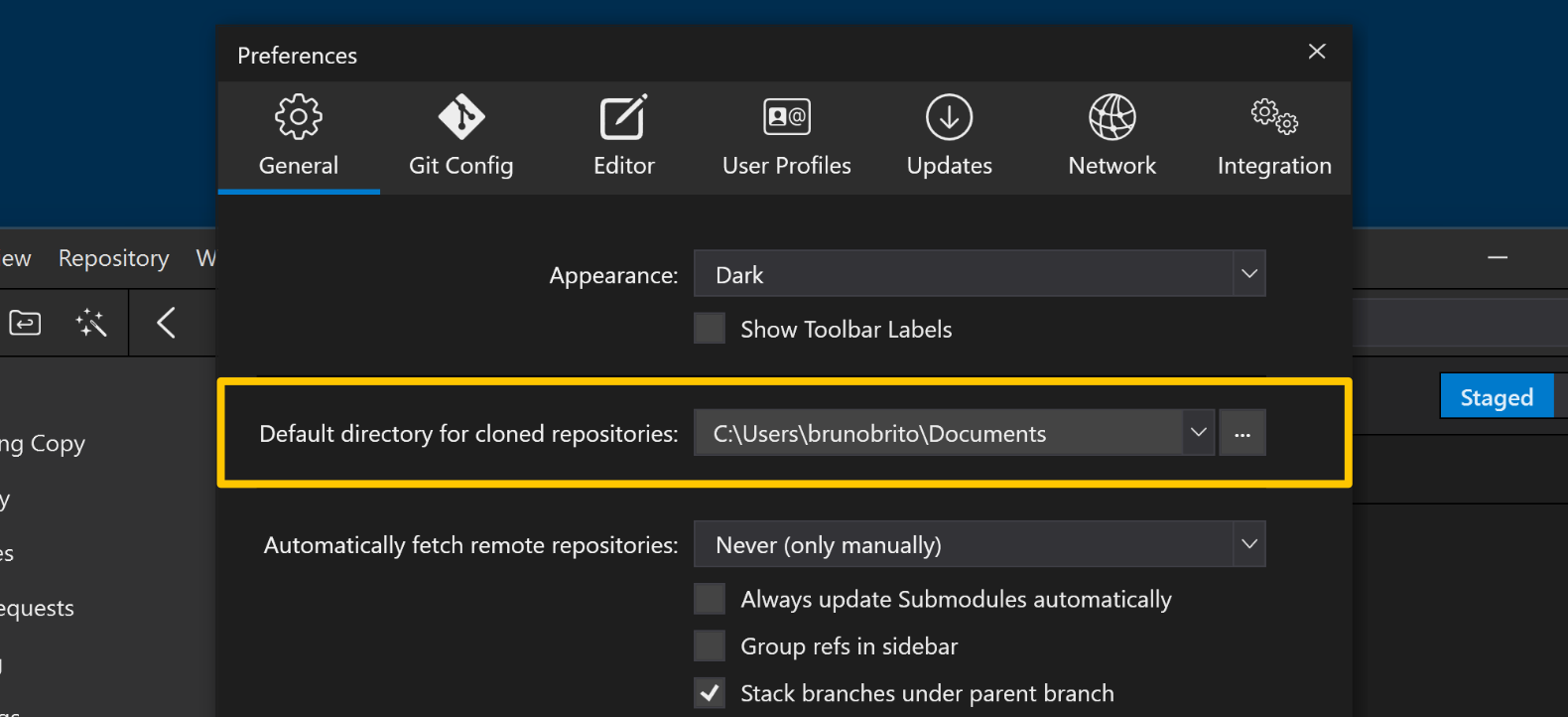Uncheck Stack branches under parent branch
1568x717 pixels.
coord(710,692)
